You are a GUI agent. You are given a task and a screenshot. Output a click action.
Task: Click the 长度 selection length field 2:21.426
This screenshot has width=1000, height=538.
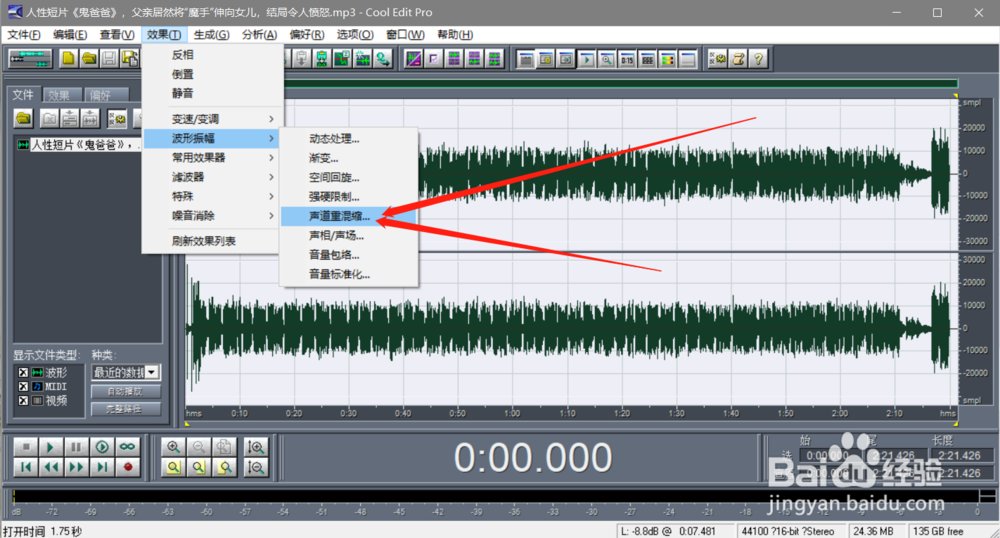pos(960,456)
